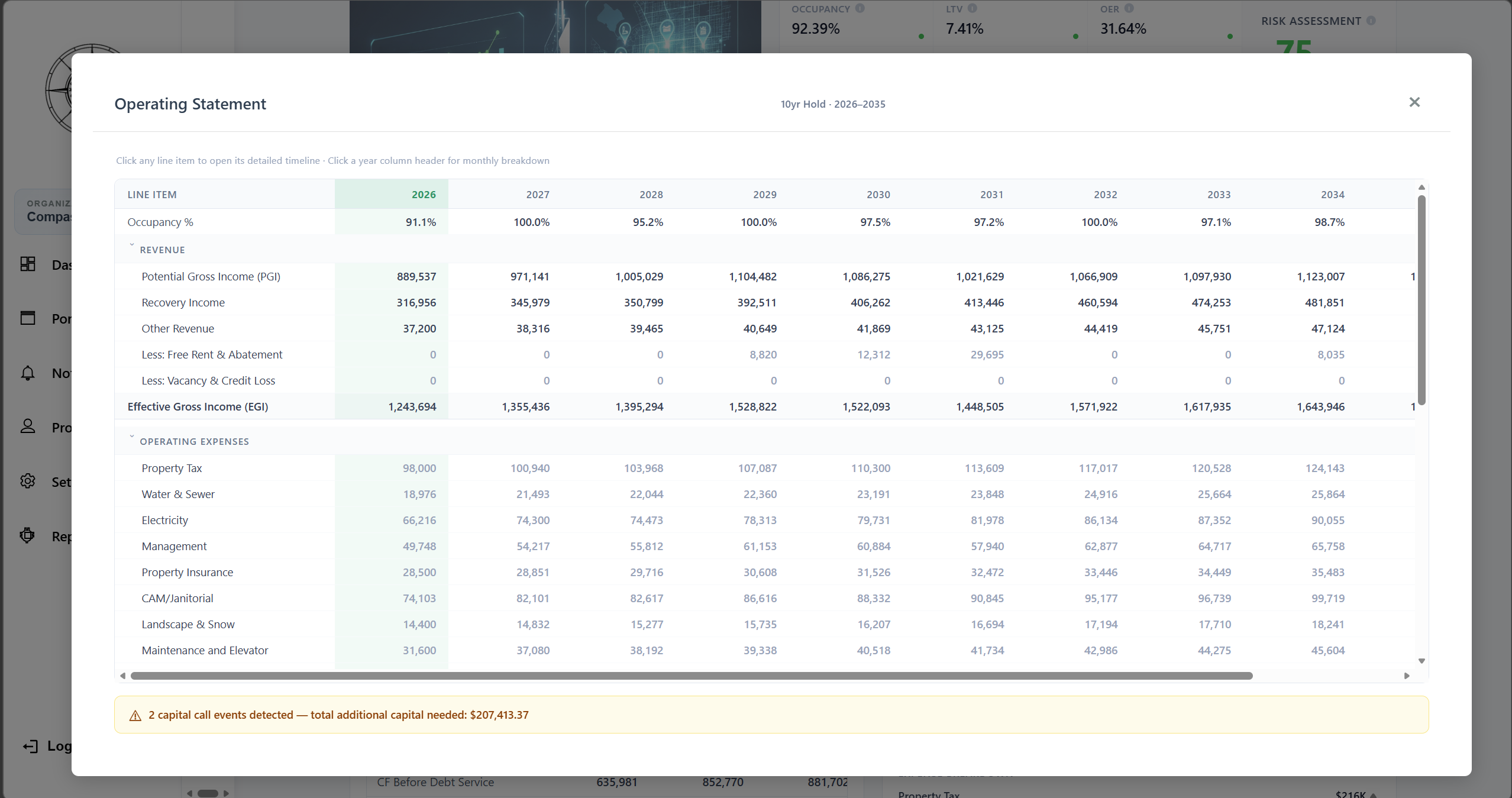Click the OCCUPANCY info tooltip icon
Screen dimensions: 1512x798
(860, 8)
